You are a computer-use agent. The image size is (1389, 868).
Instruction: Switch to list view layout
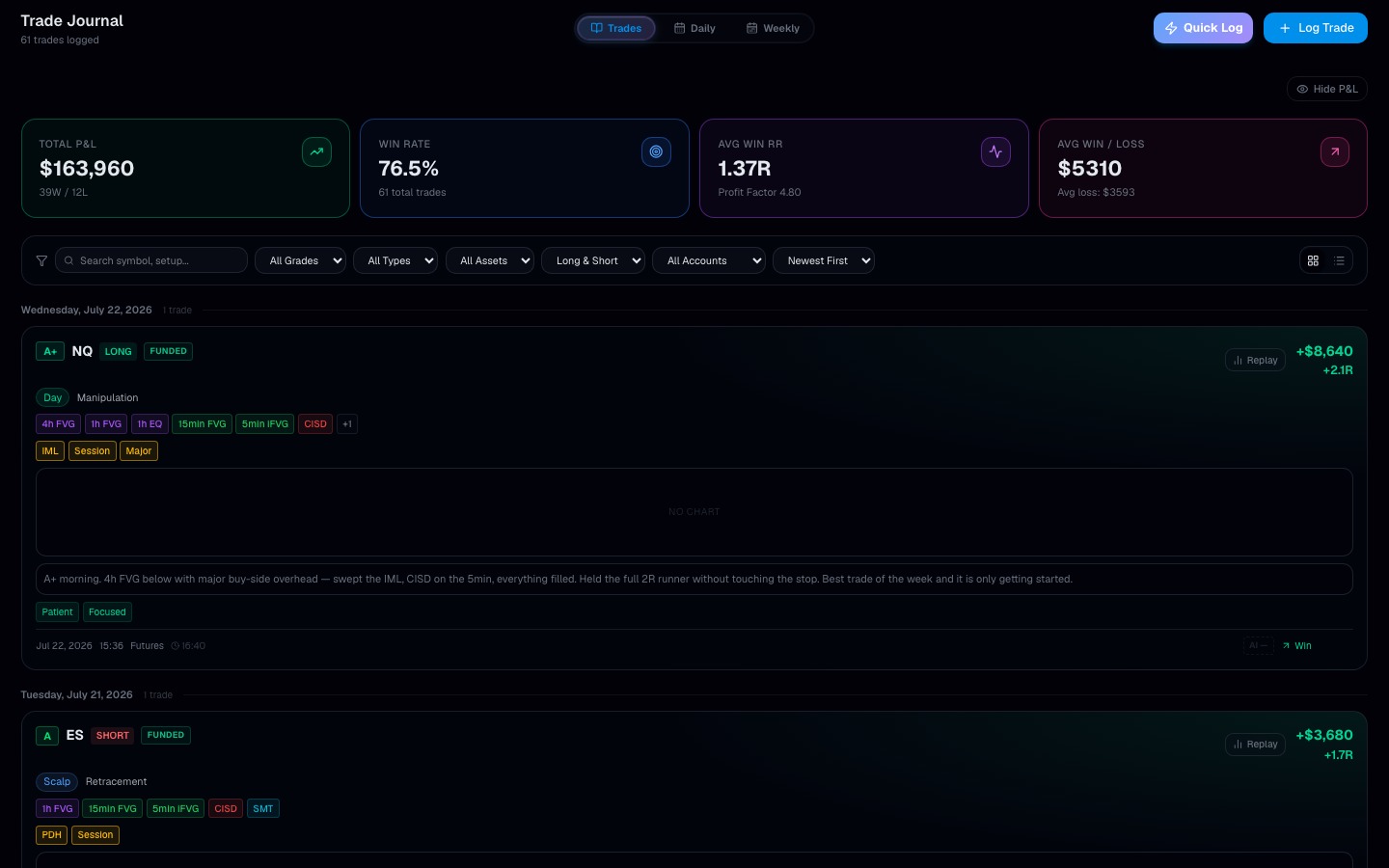coord(1339,260)
